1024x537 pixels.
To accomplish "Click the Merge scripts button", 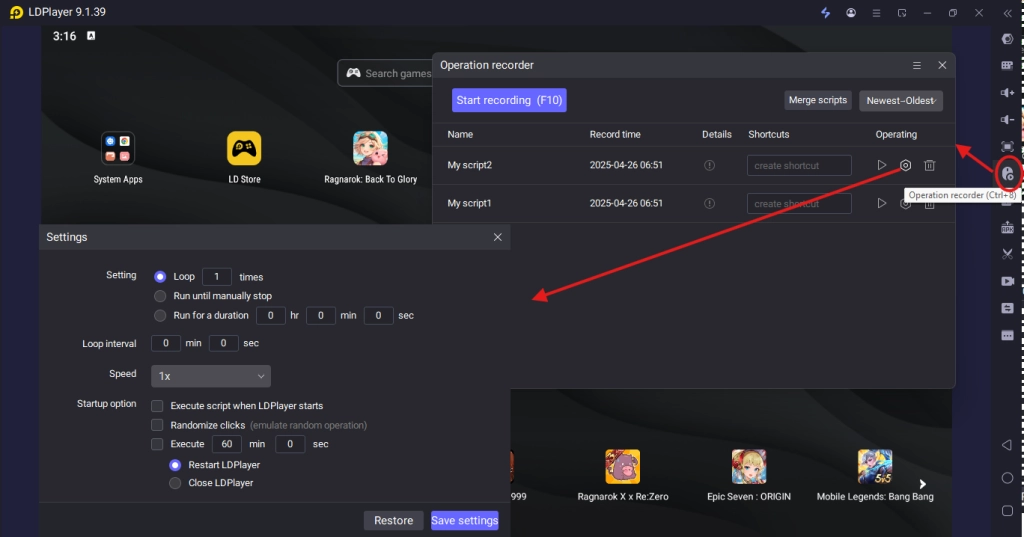I will [818, 100].
